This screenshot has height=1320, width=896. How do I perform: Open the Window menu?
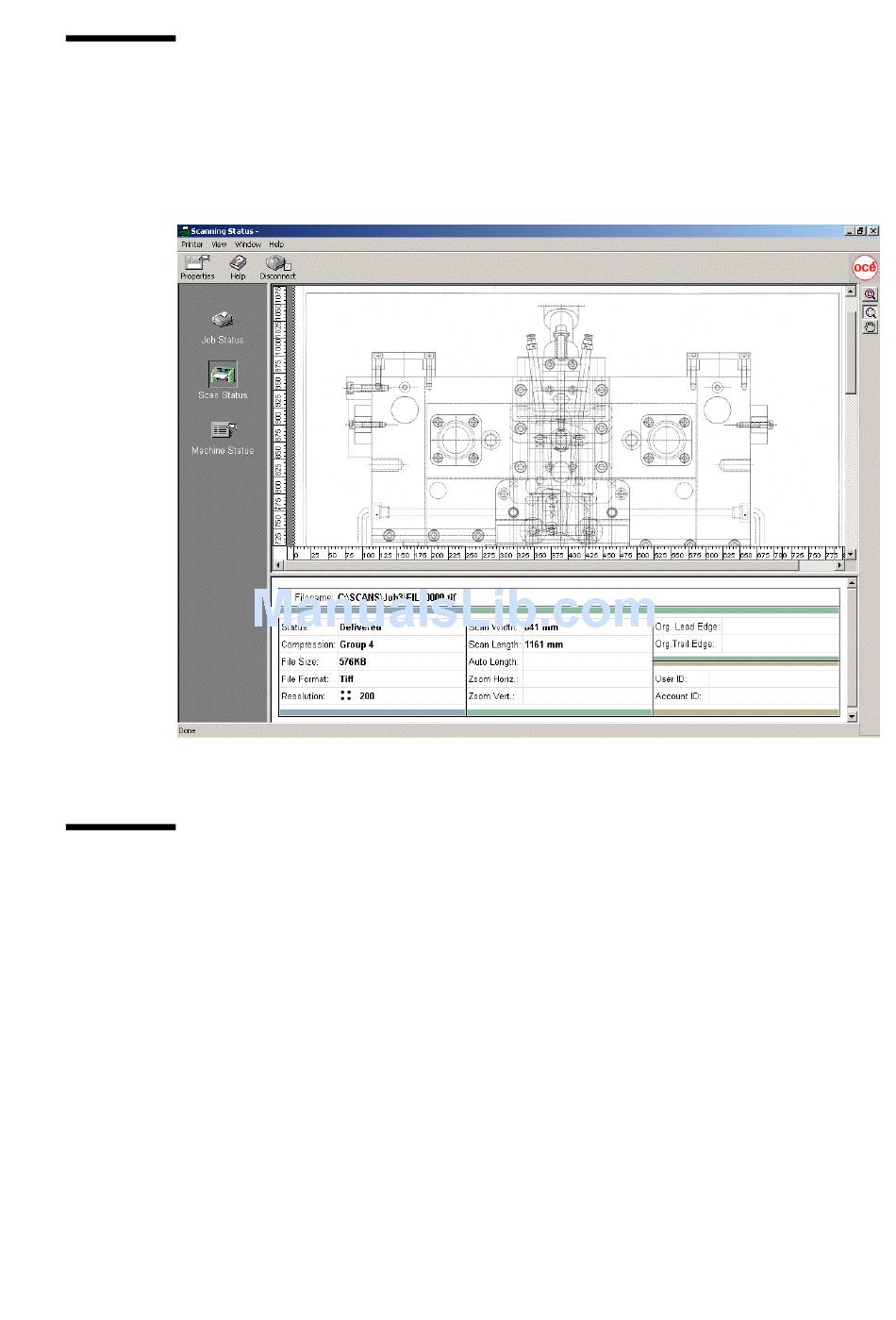pos(248,244)
